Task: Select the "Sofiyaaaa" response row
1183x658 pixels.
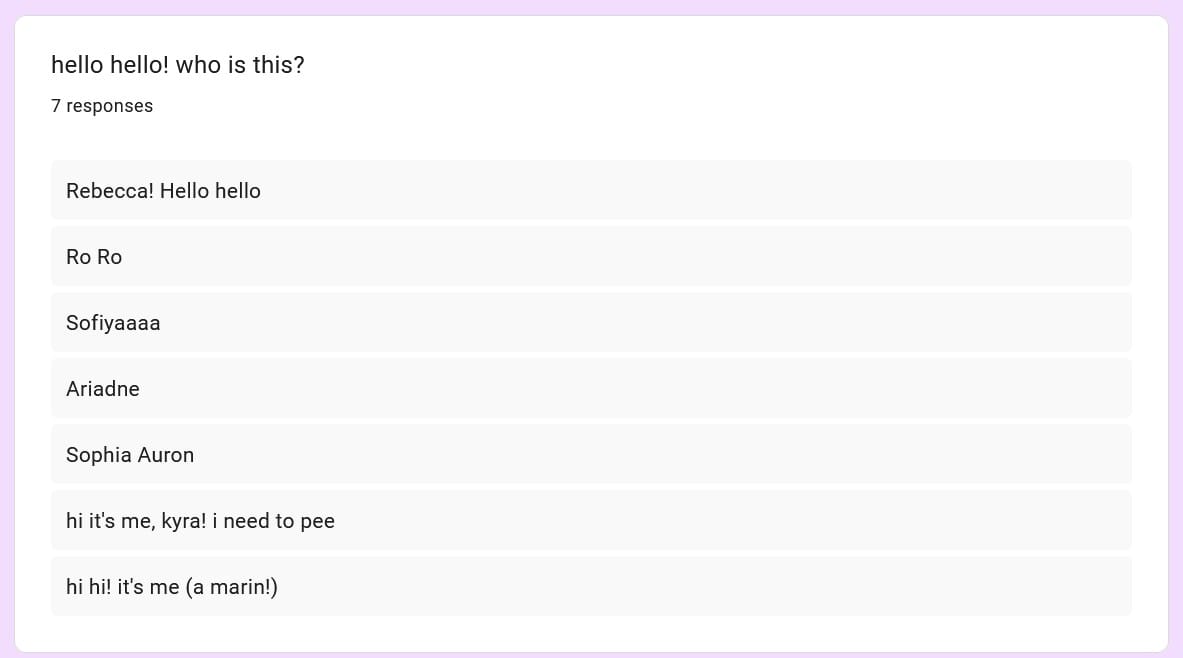Action: [x=591, y=322]
